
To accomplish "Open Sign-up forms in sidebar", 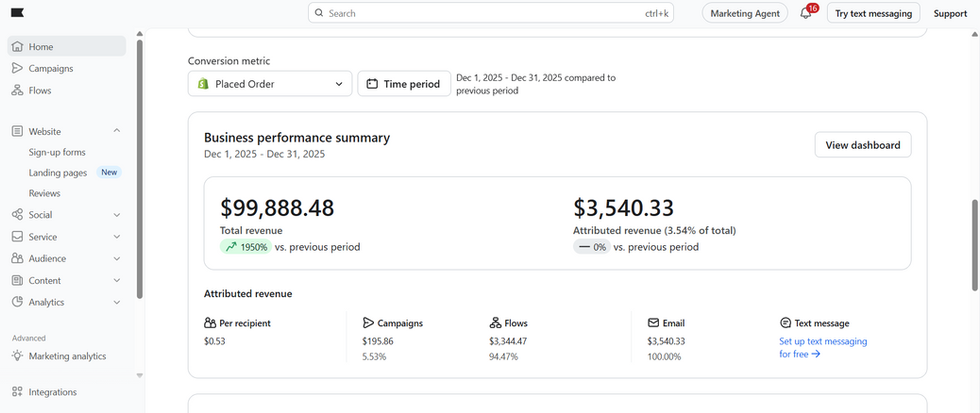I will [x=57, y=152].
